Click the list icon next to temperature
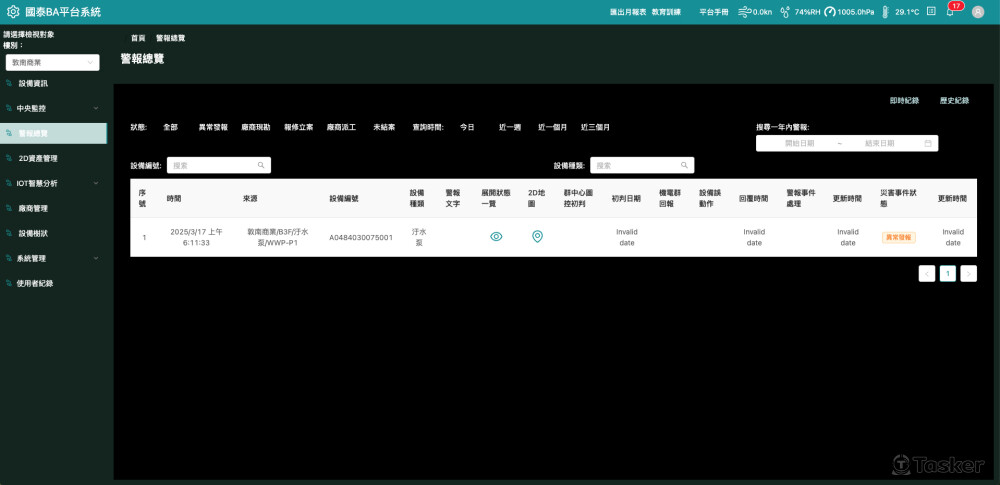The image size is (1000, 485). (931, 11)
